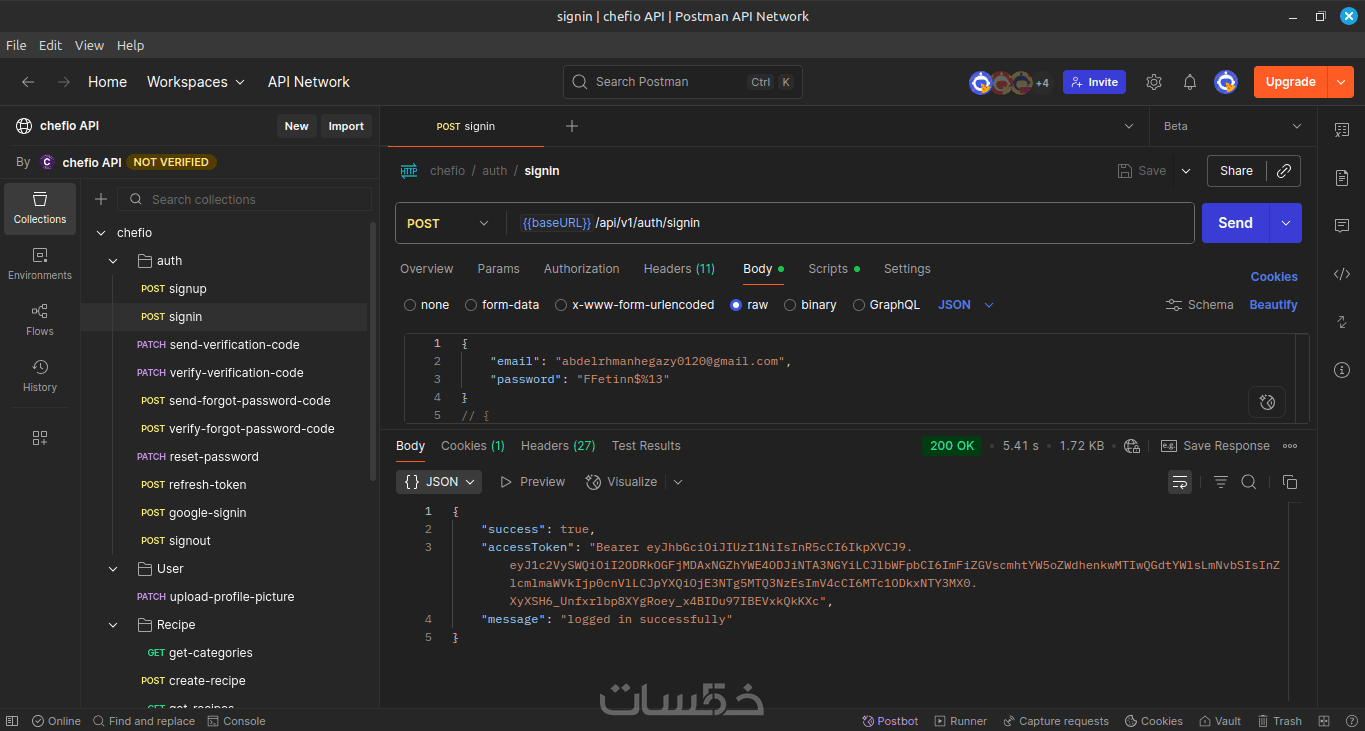This screenshot has width=1365, height=731.
Task: Search within the response body
Action: click(x=1249, y=482)
